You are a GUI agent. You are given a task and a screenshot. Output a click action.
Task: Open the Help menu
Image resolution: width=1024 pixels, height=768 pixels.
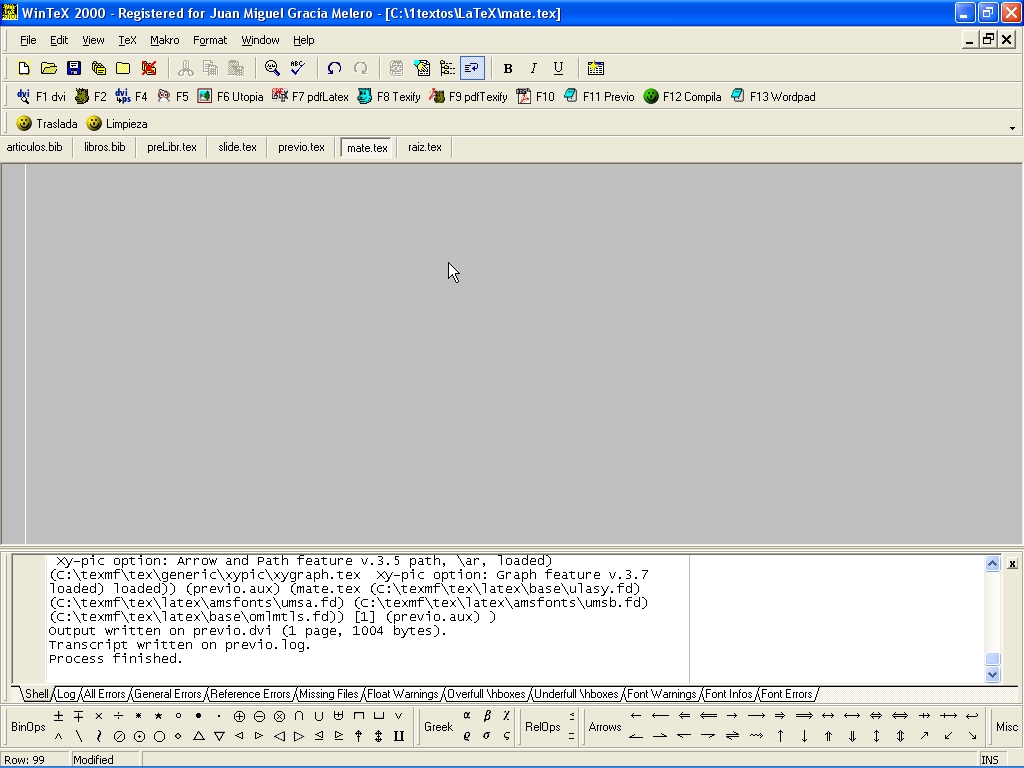pyautogui.click(x=303, y=40)
